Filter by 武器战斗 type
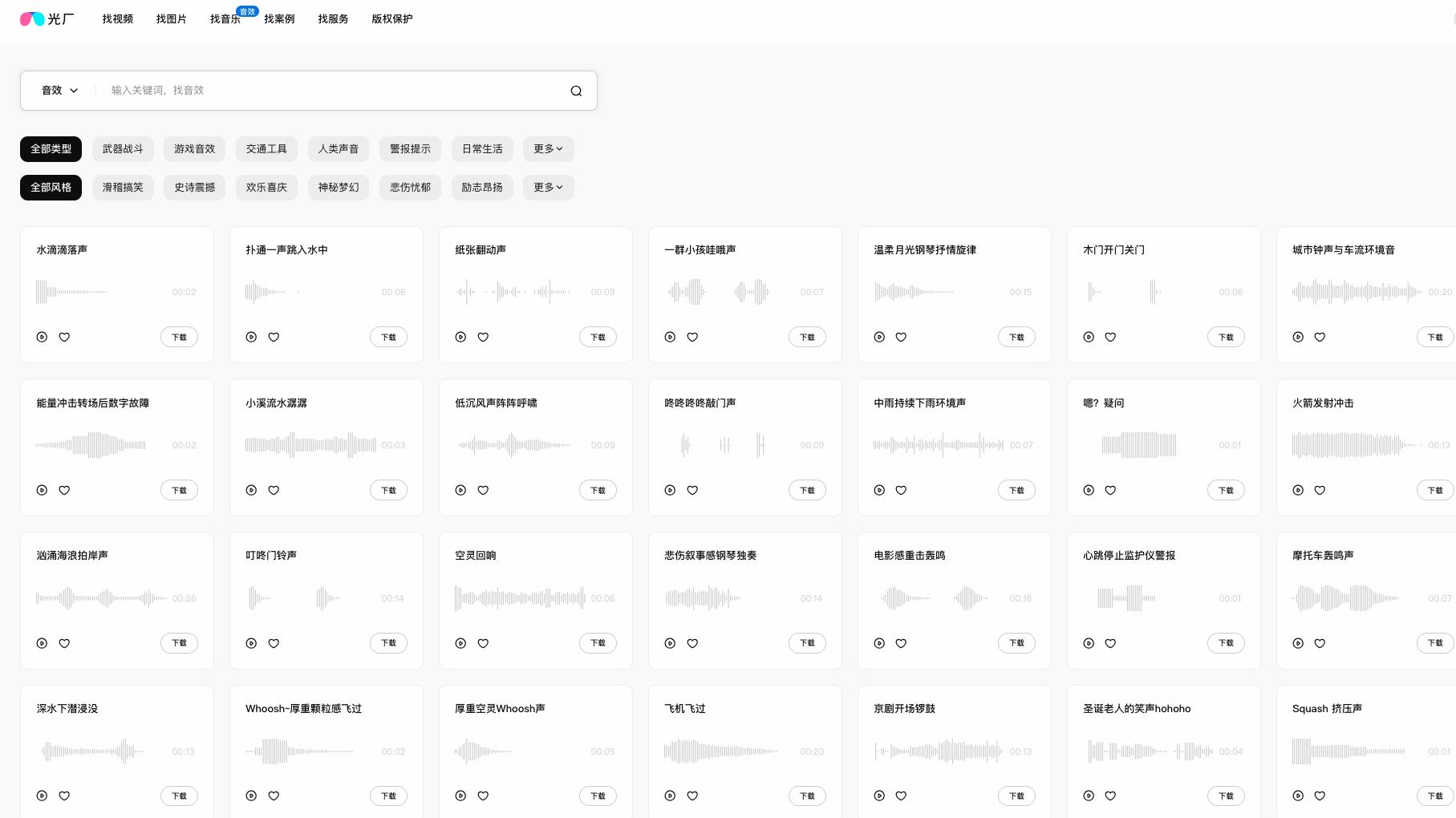 (123, 149)
